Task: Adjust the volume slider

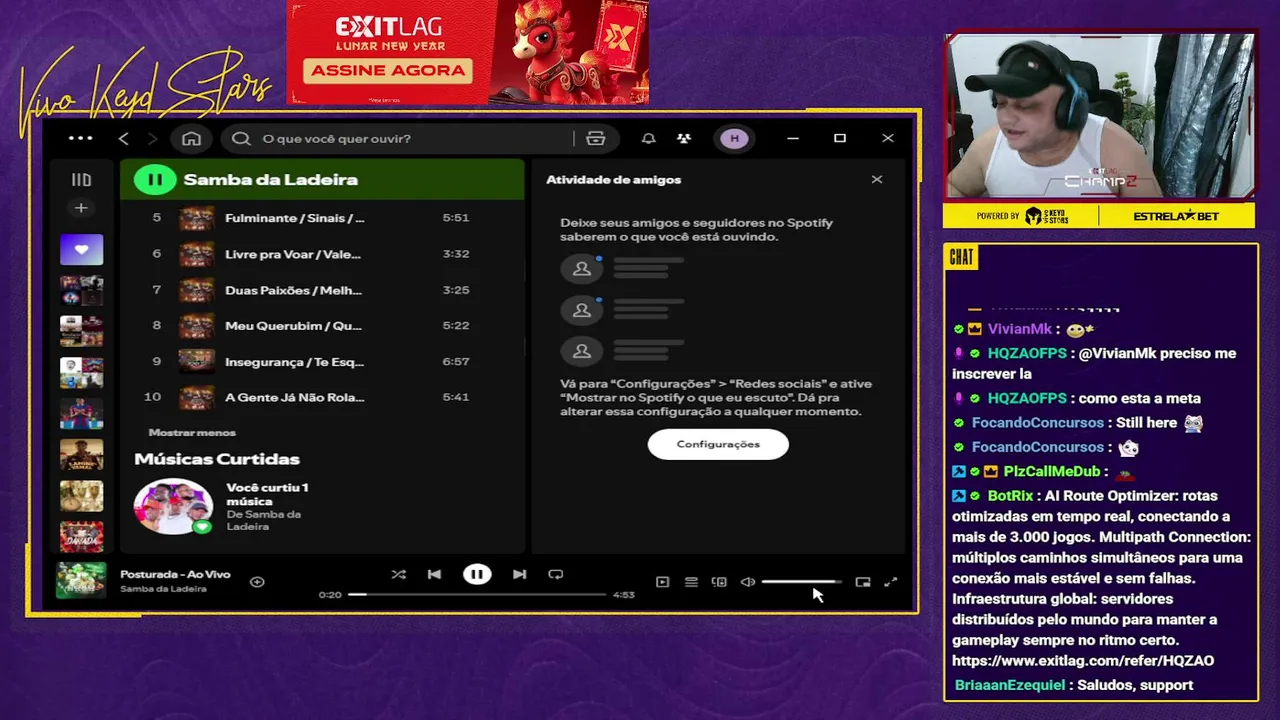Action: point(801,581)
